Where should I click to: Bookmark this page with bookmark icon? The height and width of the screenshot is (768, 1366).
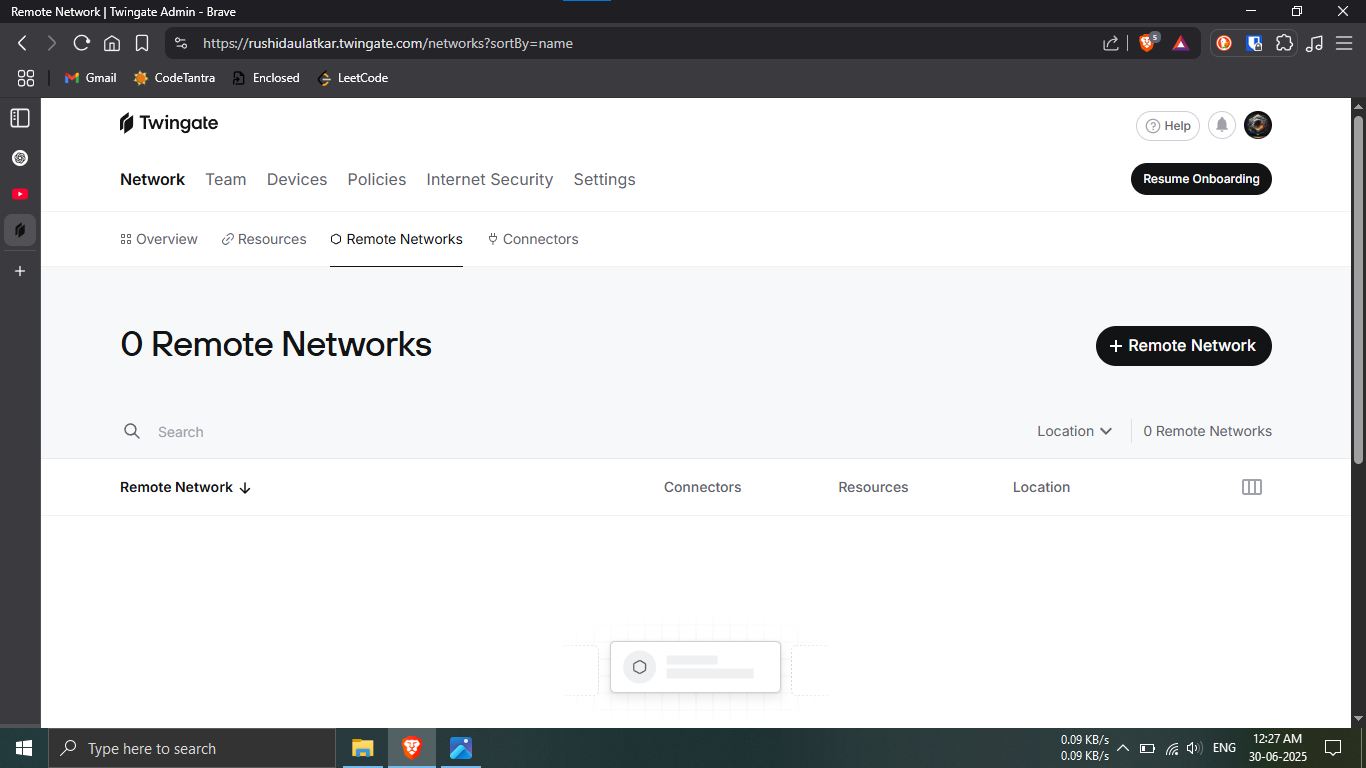[142, 43]
